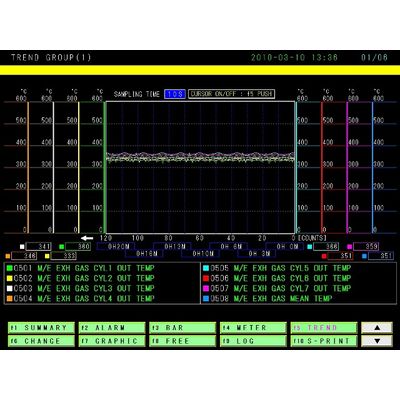400x400 pixels.
Task: Select the 0H10M time span box
Action: pos(203,254)
